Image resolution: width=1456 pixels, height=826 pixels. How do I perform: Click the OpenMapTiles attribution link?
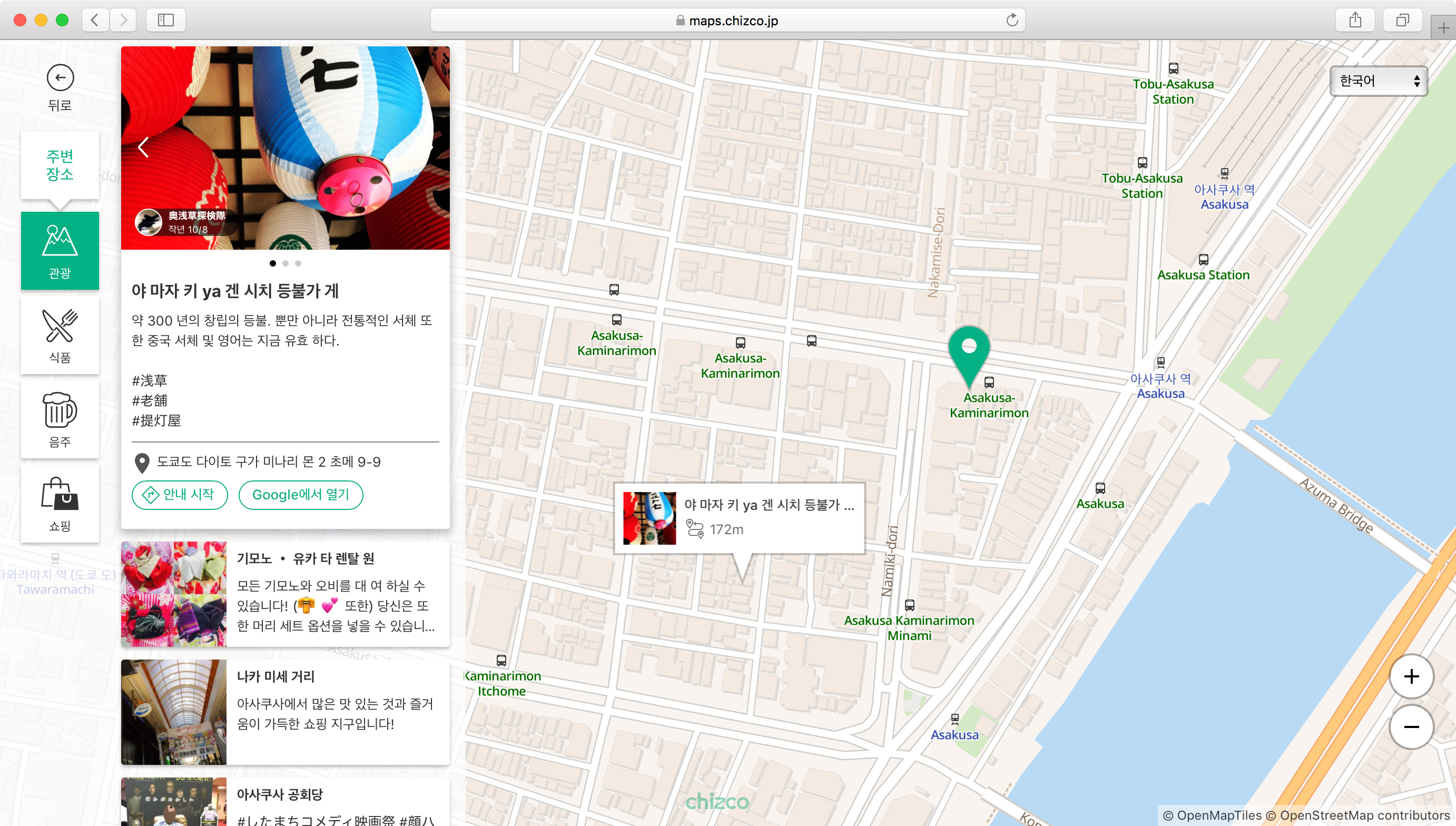click(1213, 815)
